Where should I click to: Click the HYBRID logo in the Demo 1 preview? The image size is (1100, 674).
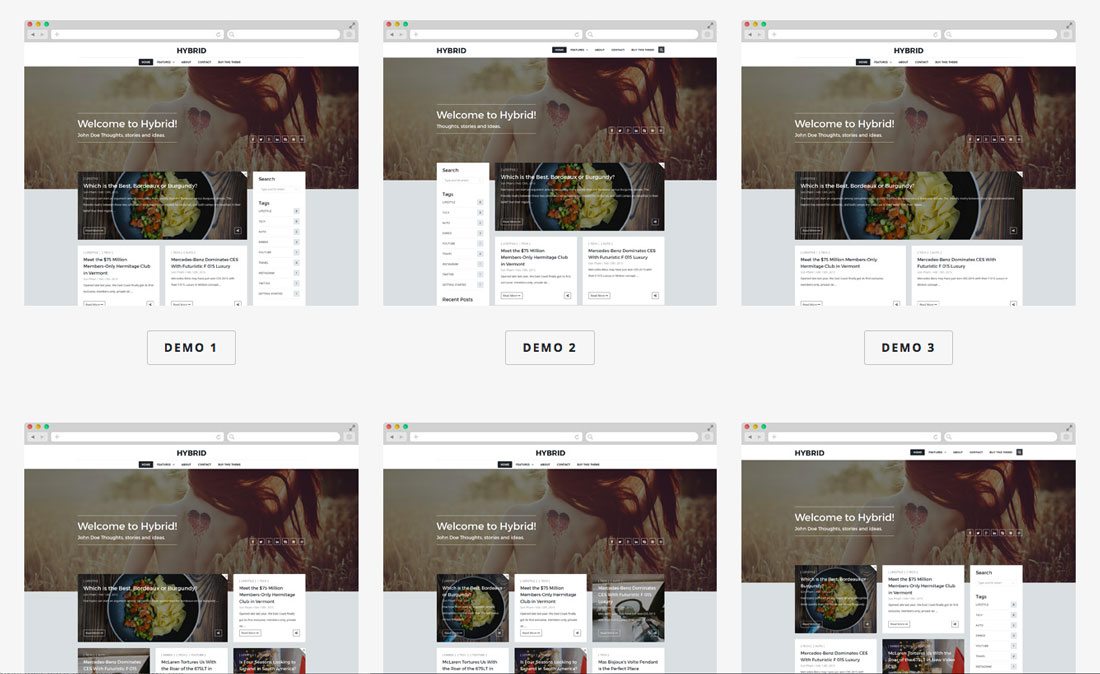point(192,50)
